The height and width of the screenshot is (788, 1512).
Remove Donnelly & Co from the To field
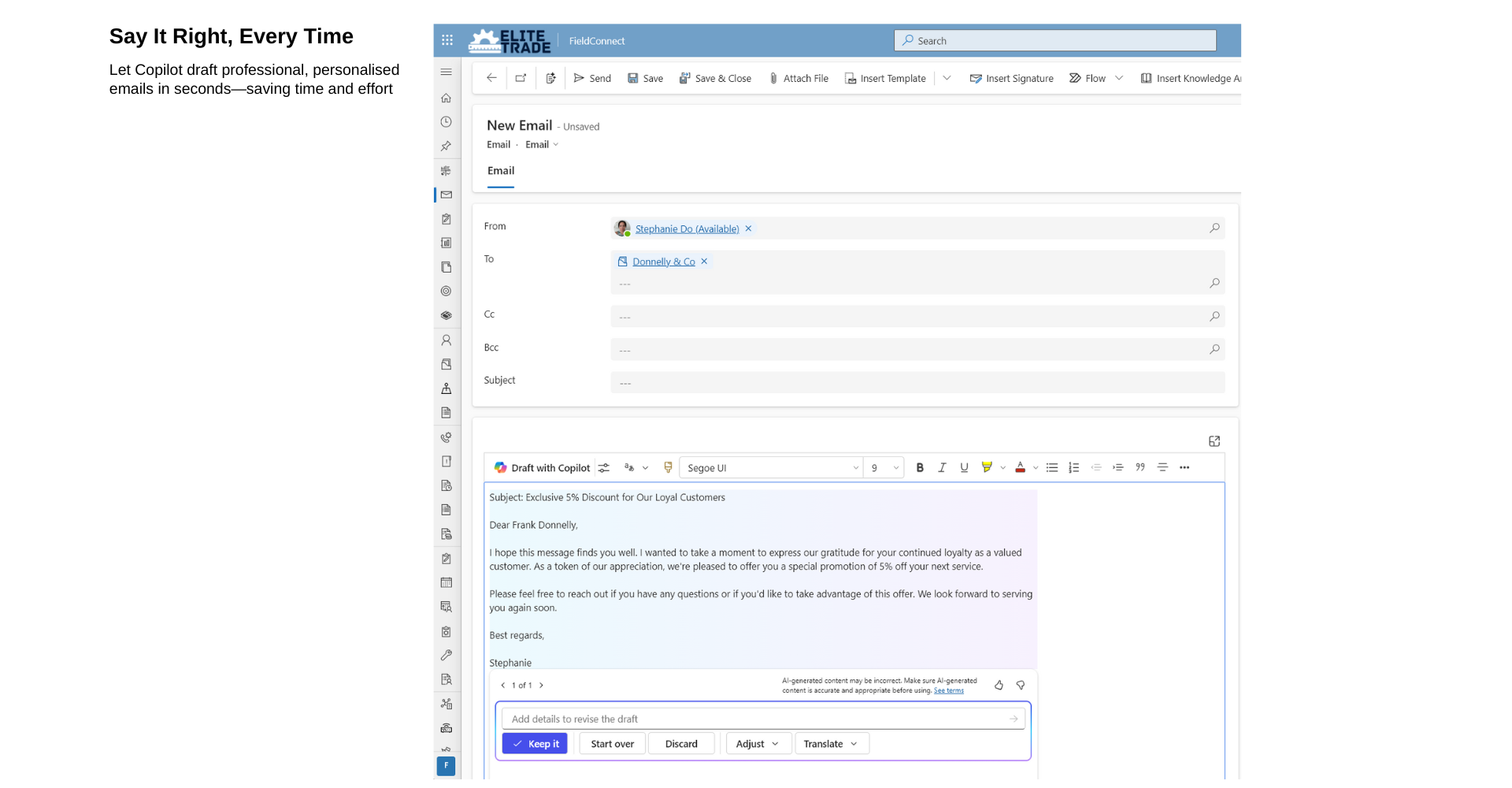tap(704, 262)
